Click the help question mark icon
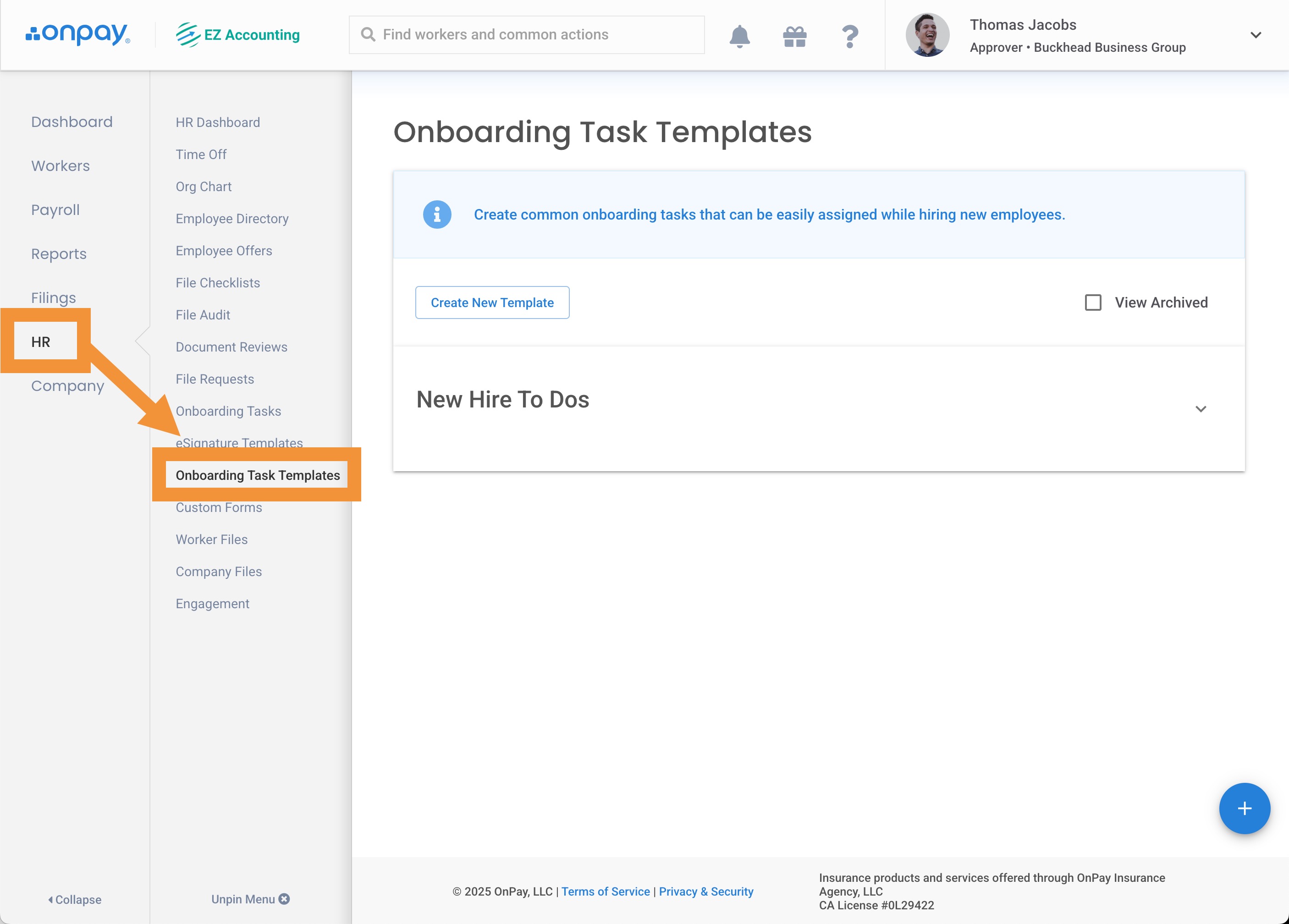The width and height of the screenshot is (1289, 924). [849, 36]
